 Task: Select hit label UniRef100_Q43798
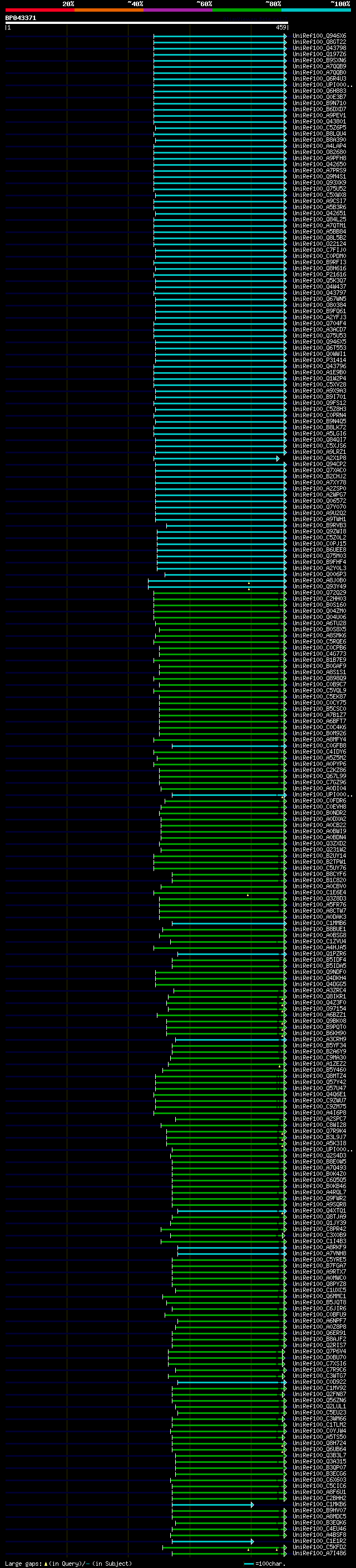click(319, 48)
